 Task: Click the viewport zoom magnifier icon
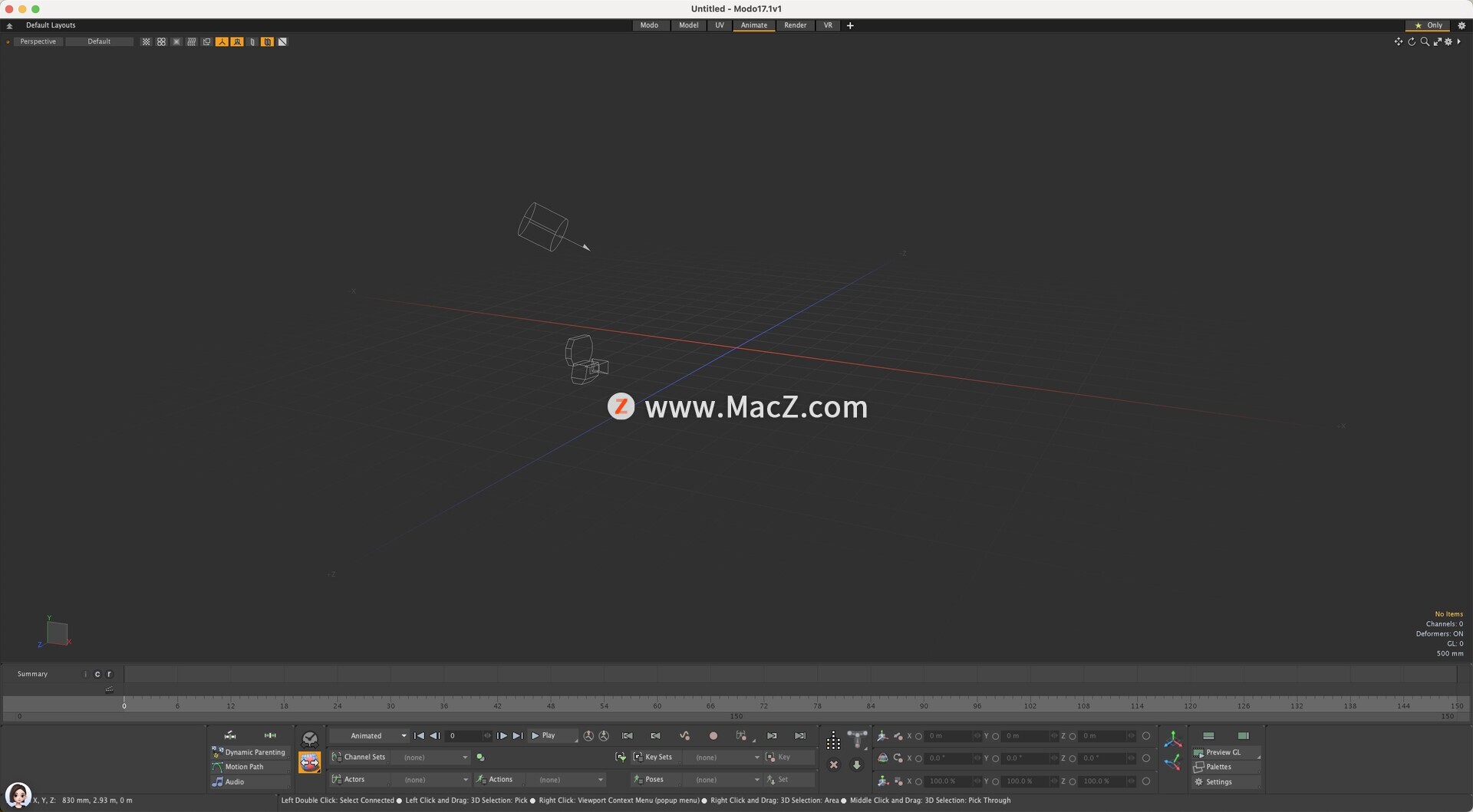point(1425,41)
